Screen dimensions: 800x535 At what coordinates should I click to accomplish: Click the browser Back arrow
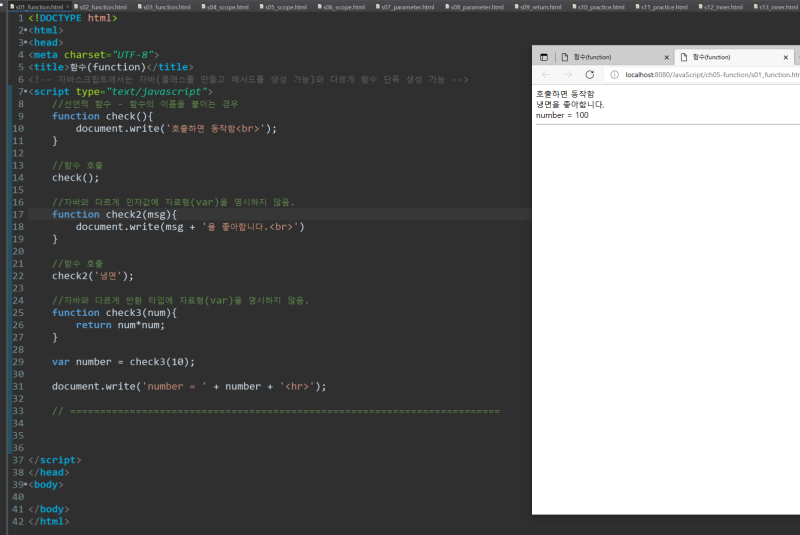point(546,75)
